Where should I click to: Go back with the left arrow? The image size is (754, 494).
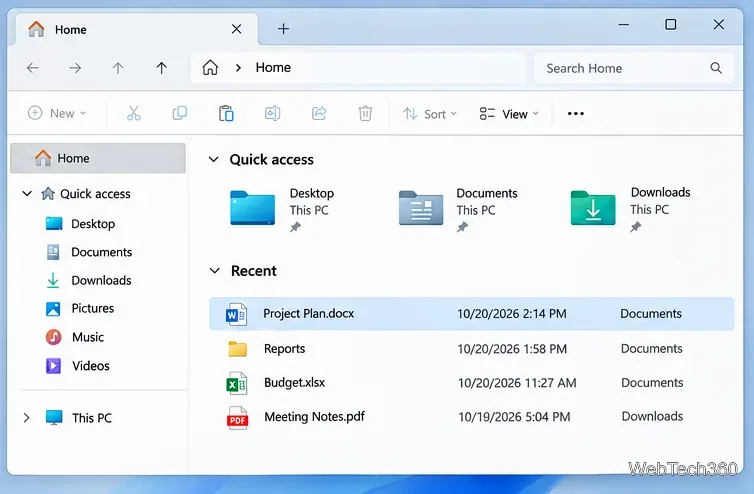pyautogui.click(x=33, y=68)
